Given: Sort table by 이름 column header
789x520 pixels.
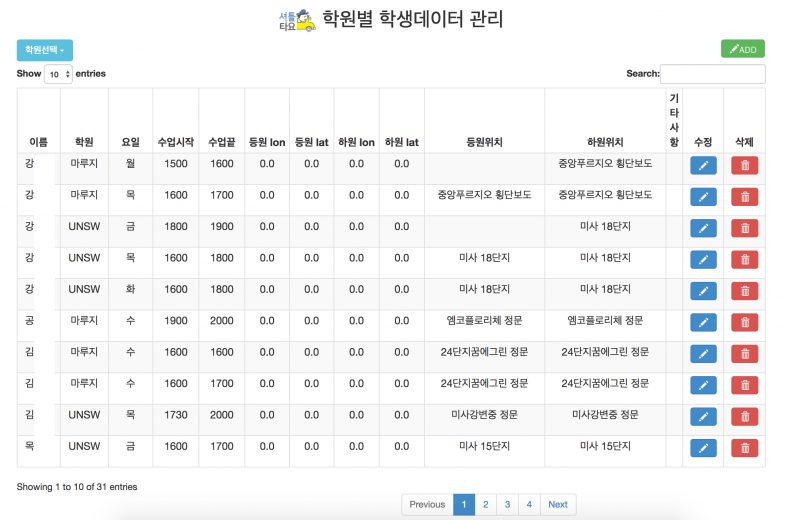Looking at the screenshot, I should click(38, 142).
